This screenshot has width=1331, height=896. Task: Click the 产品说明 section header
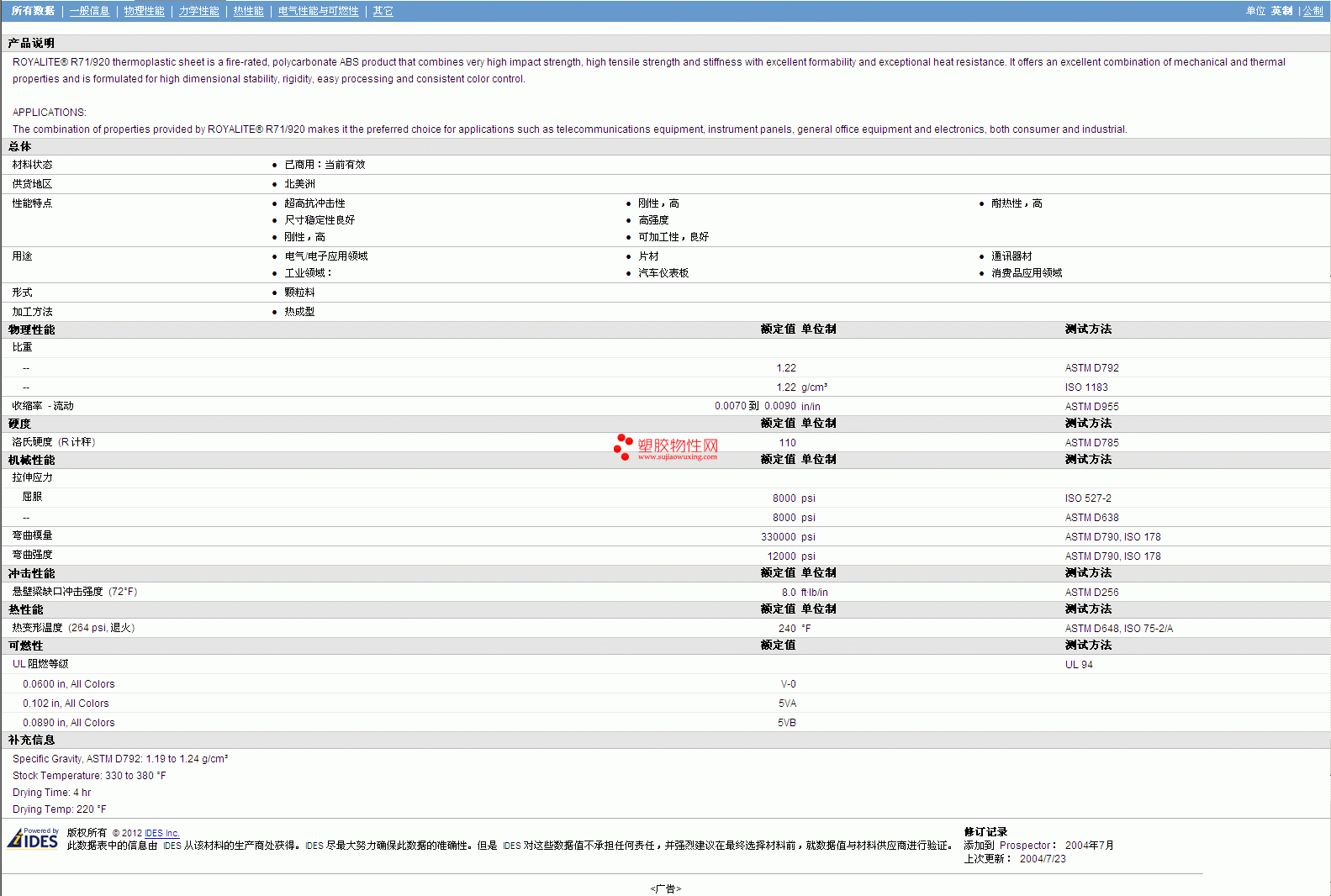point(31,43)
